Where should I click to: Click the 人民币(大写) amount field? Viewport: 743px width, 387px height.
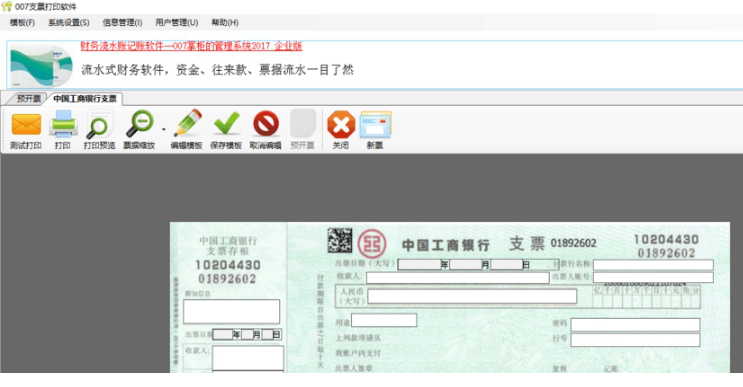pos(472,296)
